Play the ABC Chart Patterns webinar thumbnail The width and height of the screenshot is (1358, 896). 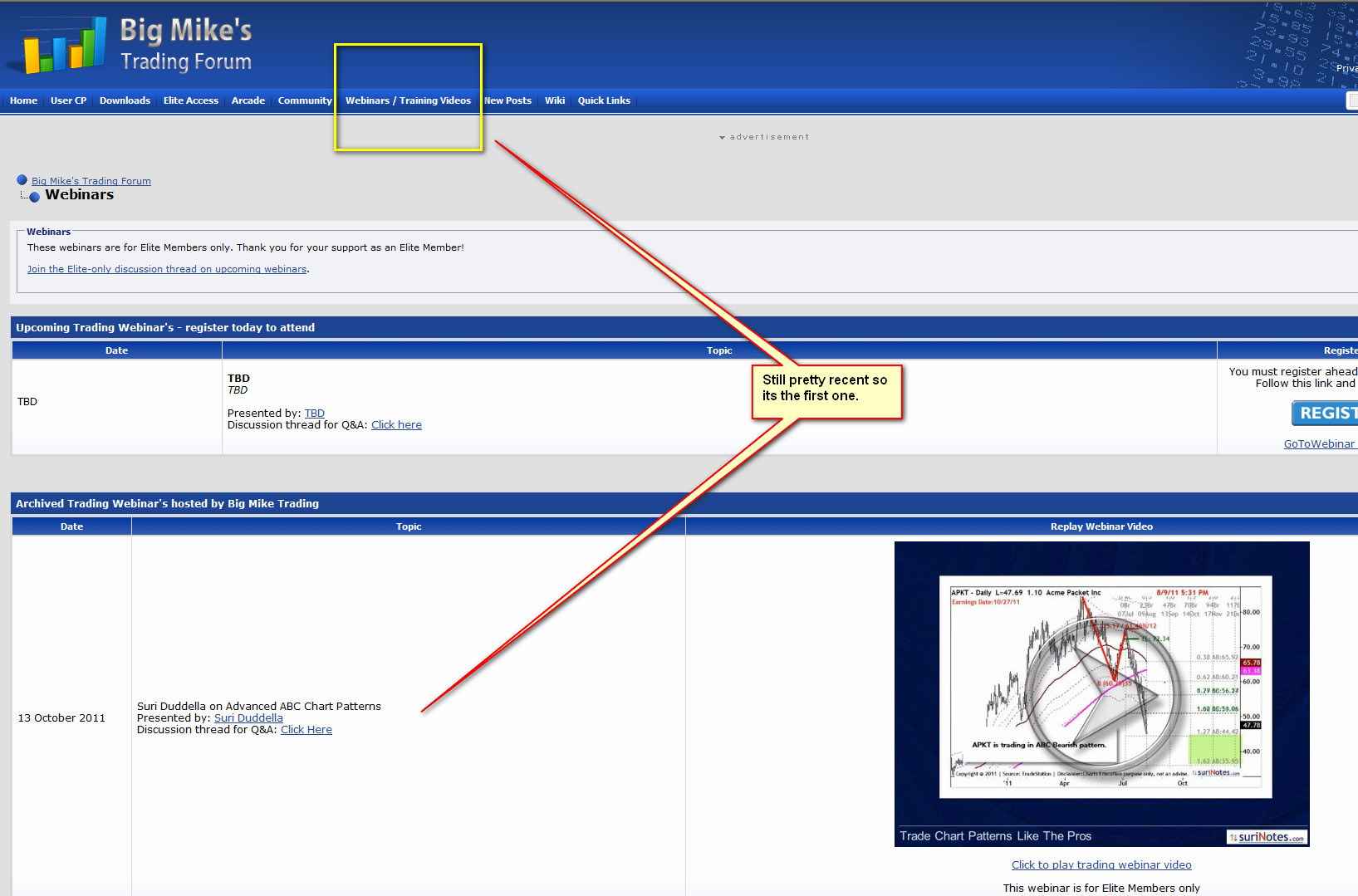1101,694
